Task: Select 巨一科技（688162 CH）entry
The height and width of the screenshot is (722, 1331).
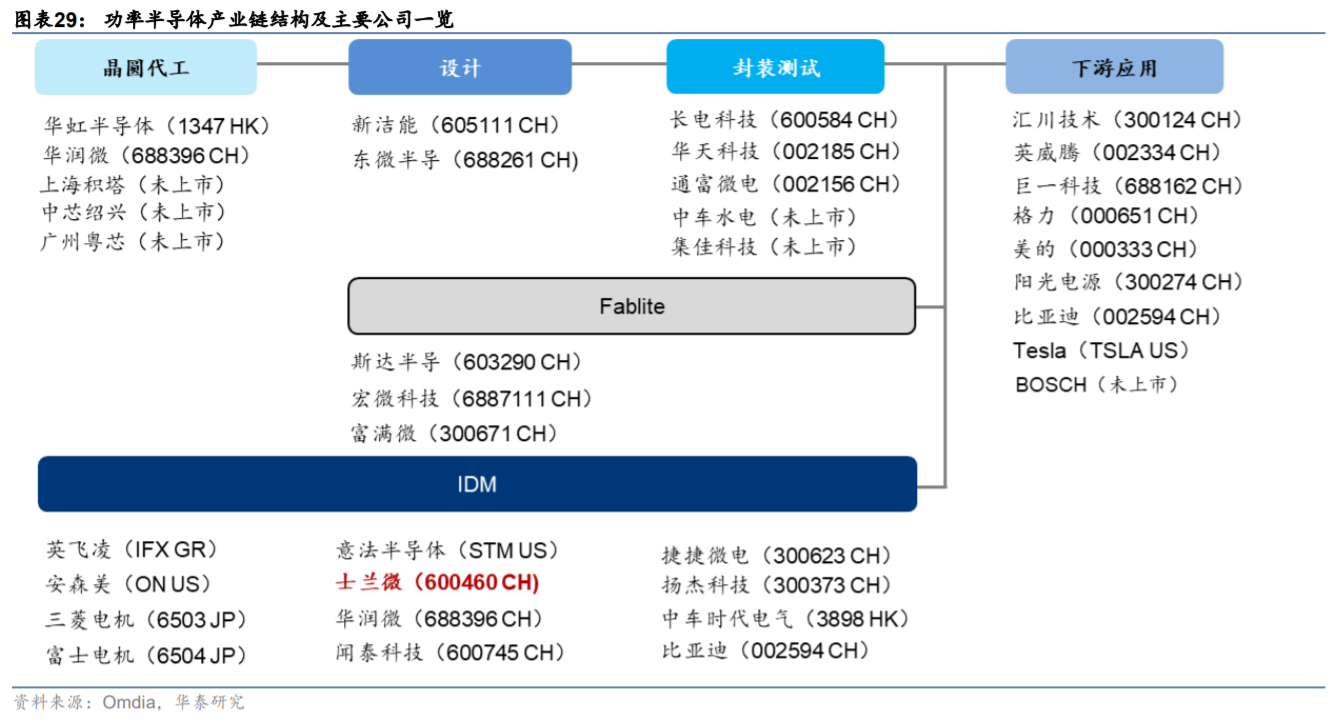Action: [1128, 186]
